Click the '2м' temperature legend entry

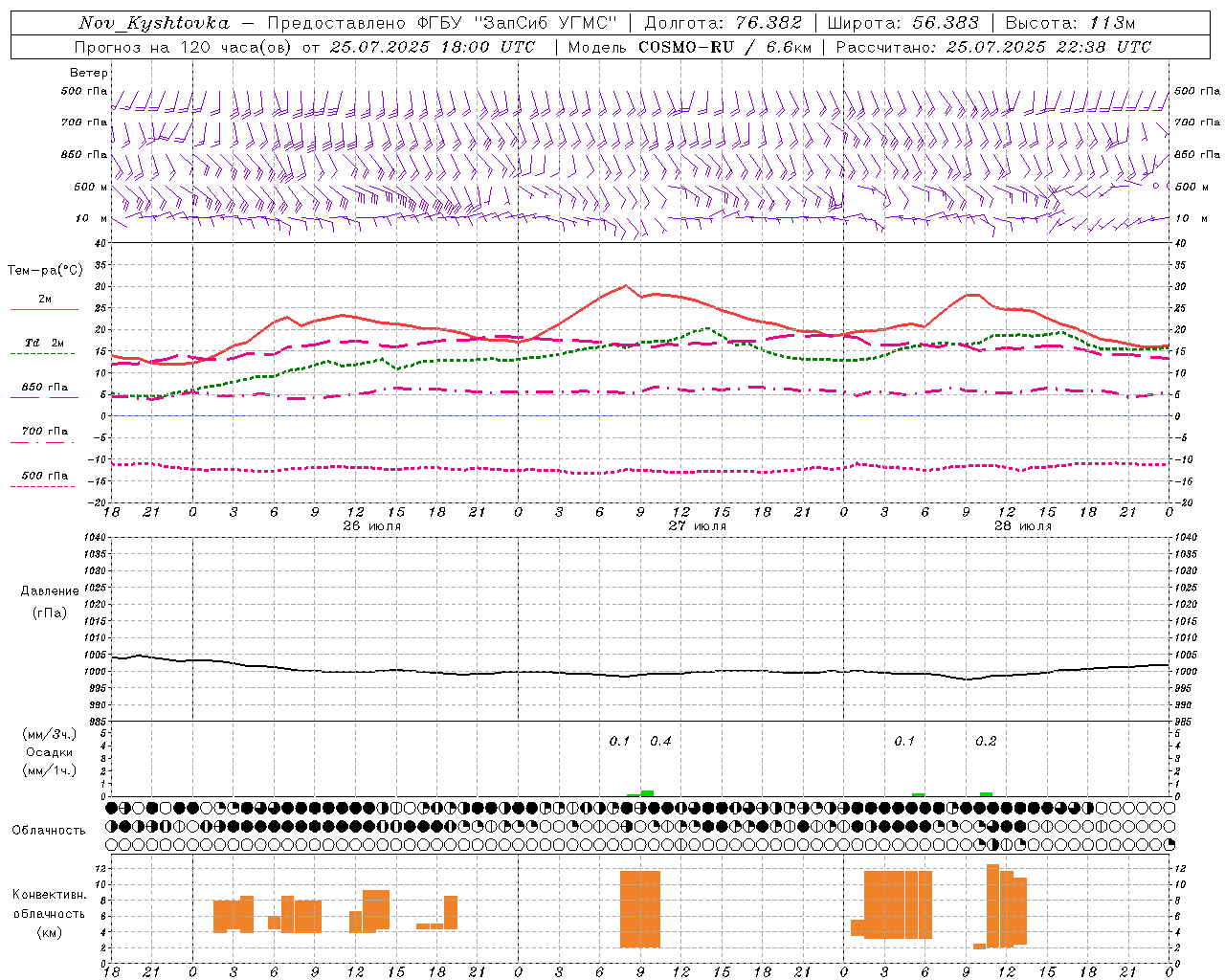coord(45,299)
